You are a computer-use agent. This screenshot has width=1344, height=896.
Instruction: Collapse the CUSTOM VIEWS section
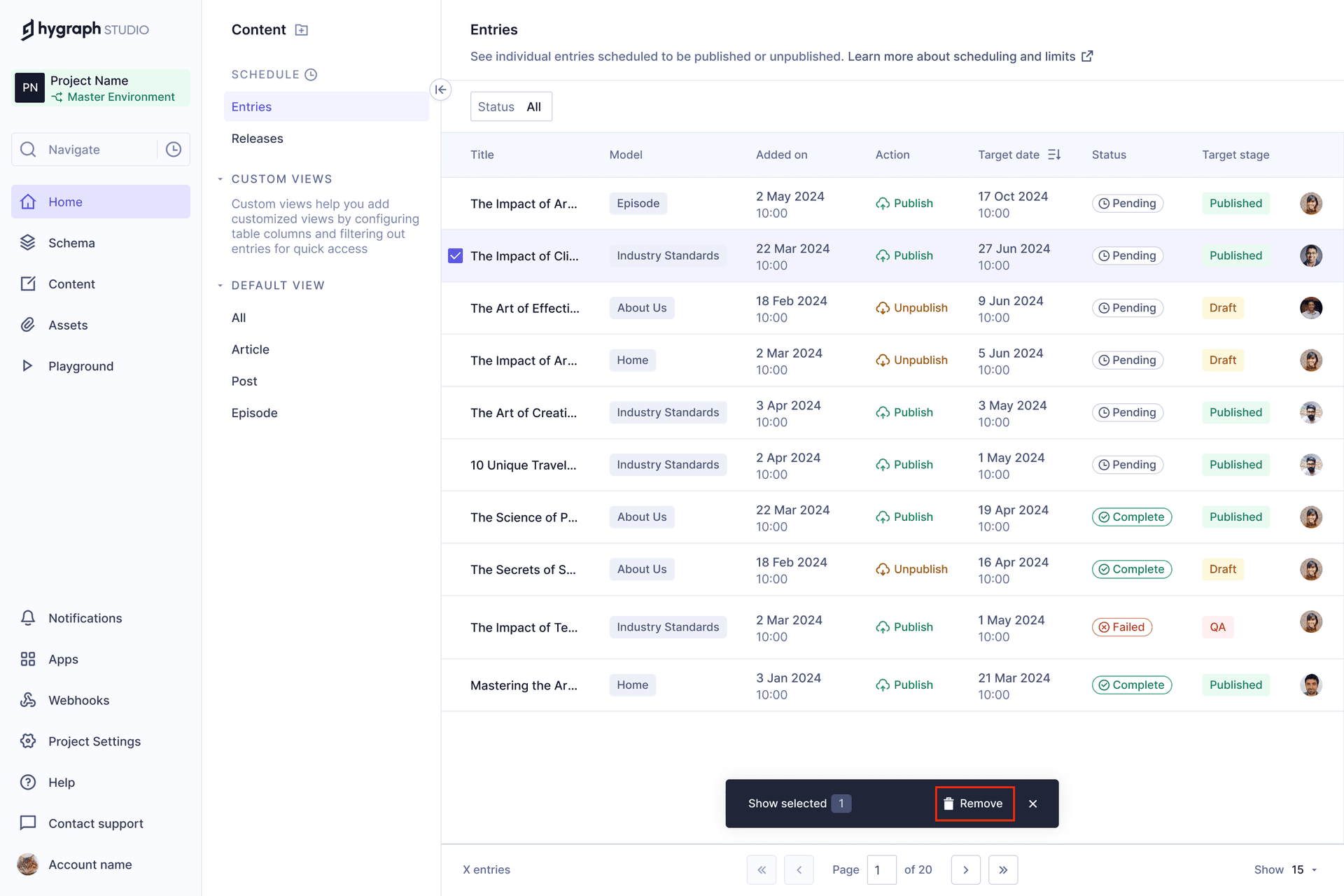click(x=220, y=179)
